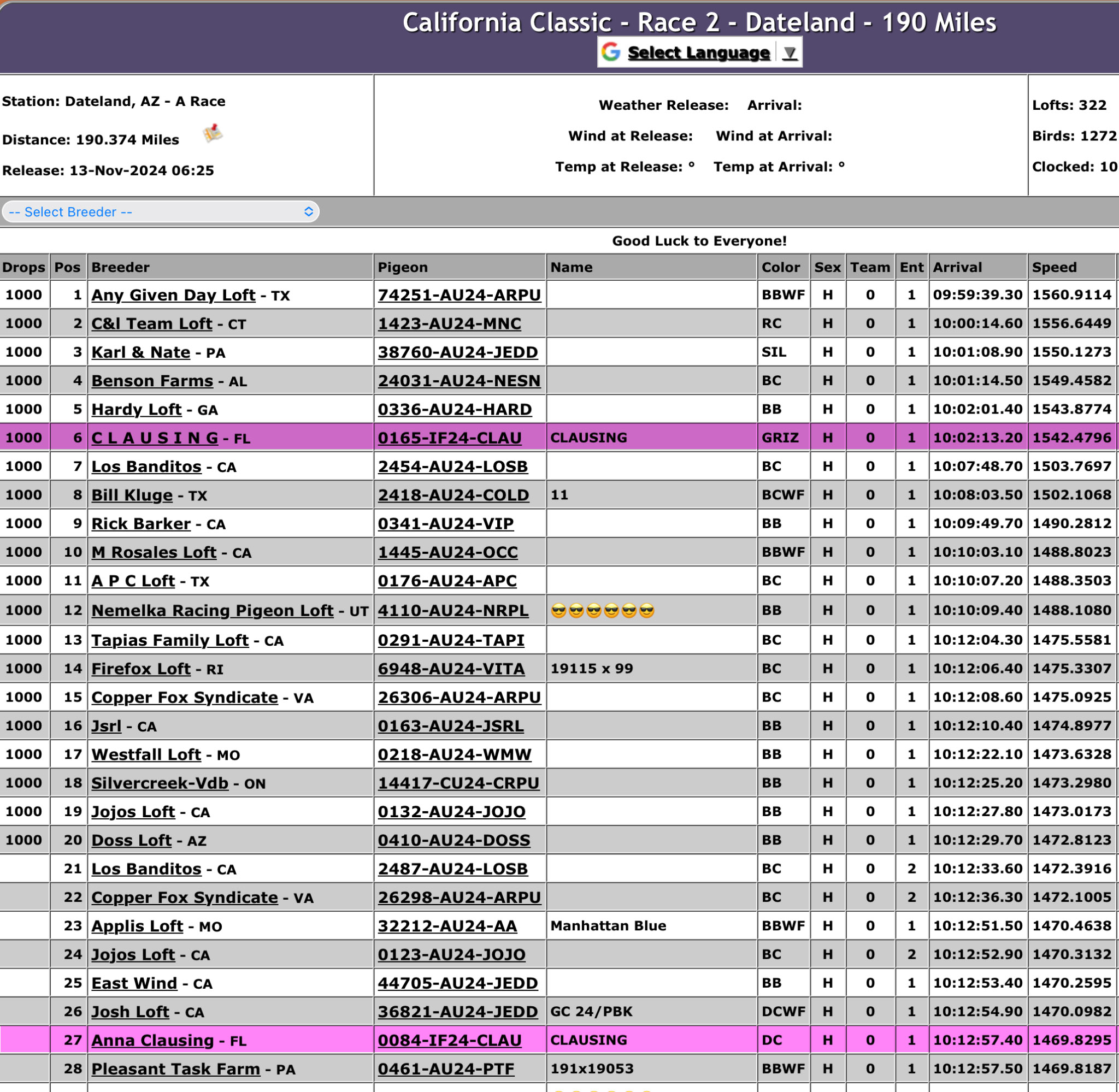The width and height of the screenshot is (1119, 1092).
Task: Open Applis Loft breeder link
Action: click(x=137, y=926)
